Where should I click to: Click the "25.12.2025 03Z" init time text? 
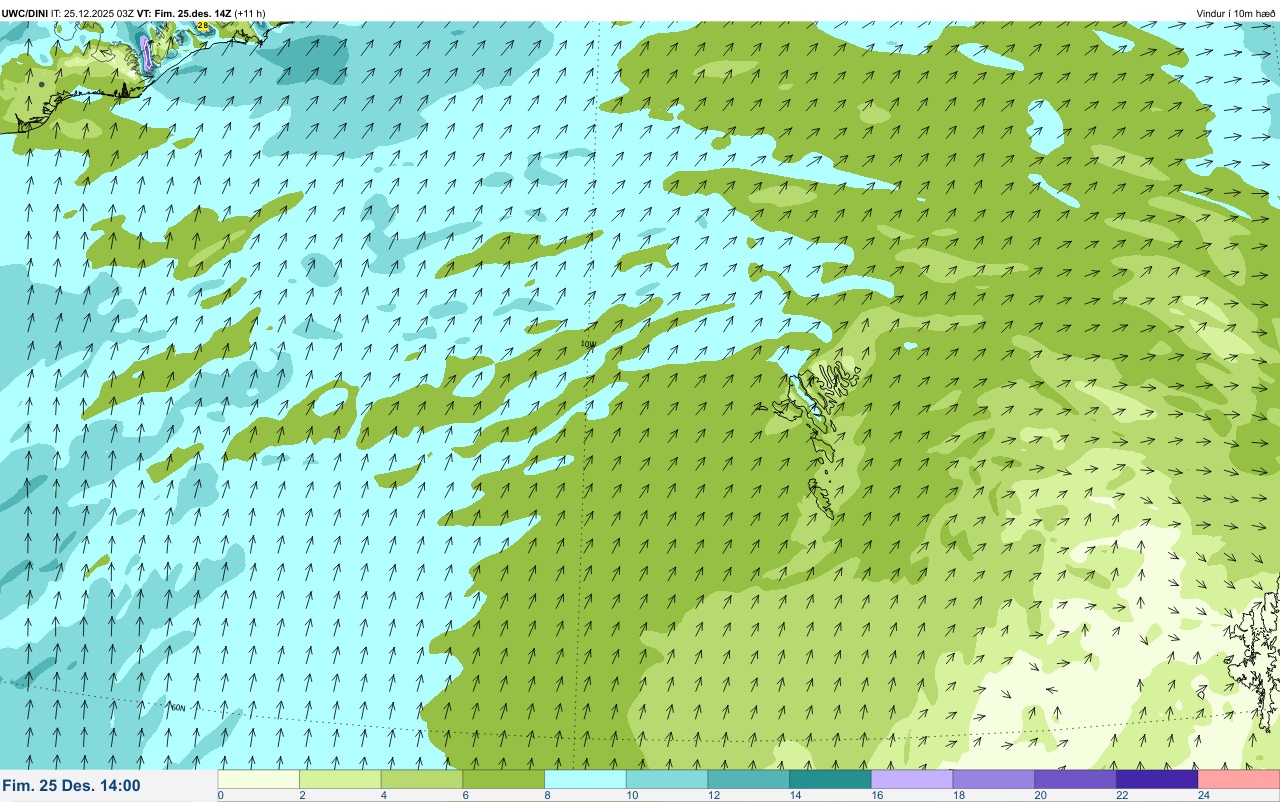[99, 13]
